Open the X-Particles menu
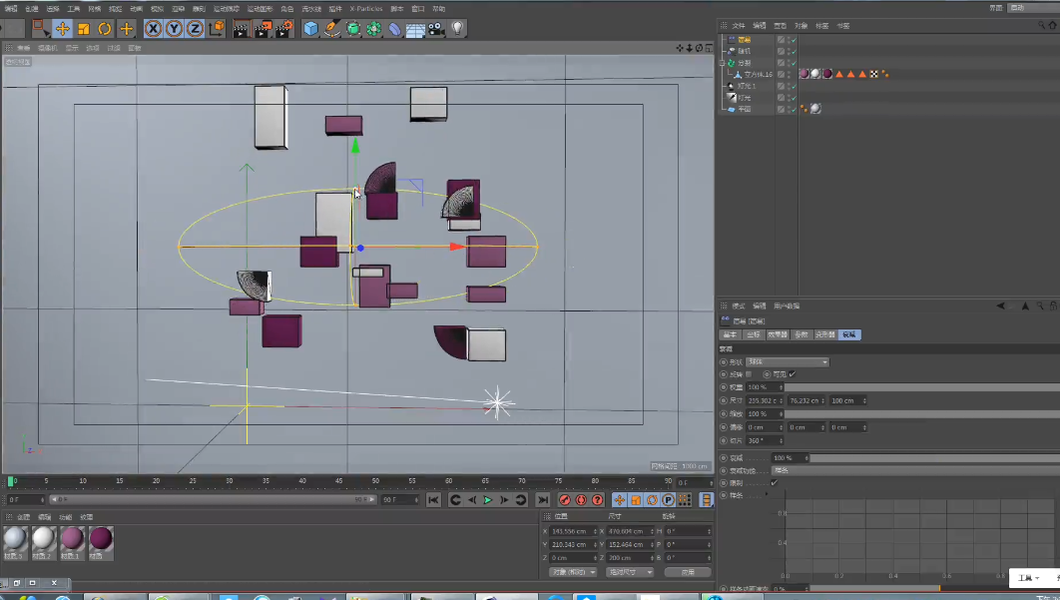This screenshot has width=1060, height=600. (x=365, y=9)
